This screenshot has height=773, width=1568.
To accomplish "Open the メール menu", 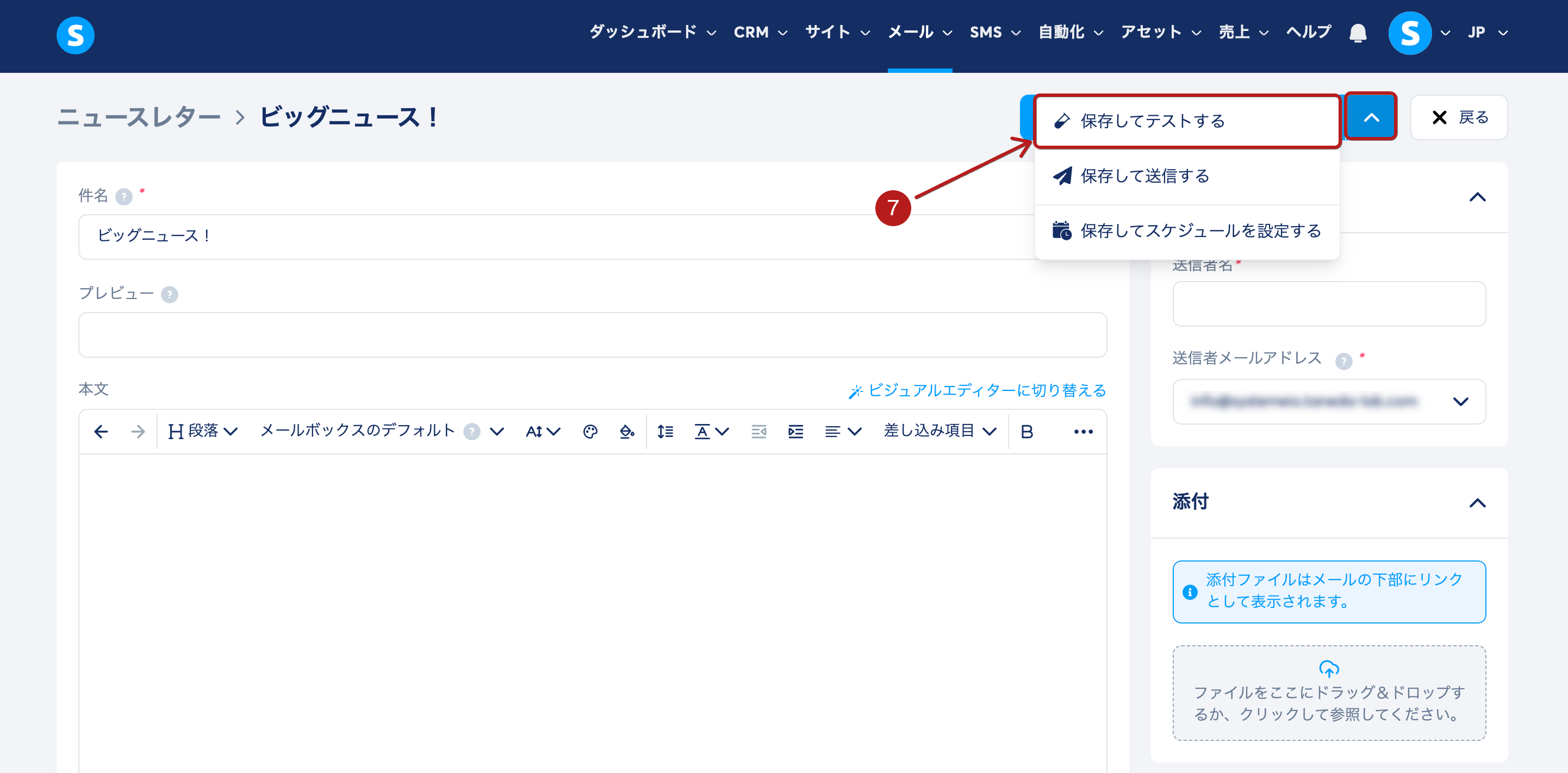I will pos(920,33).
